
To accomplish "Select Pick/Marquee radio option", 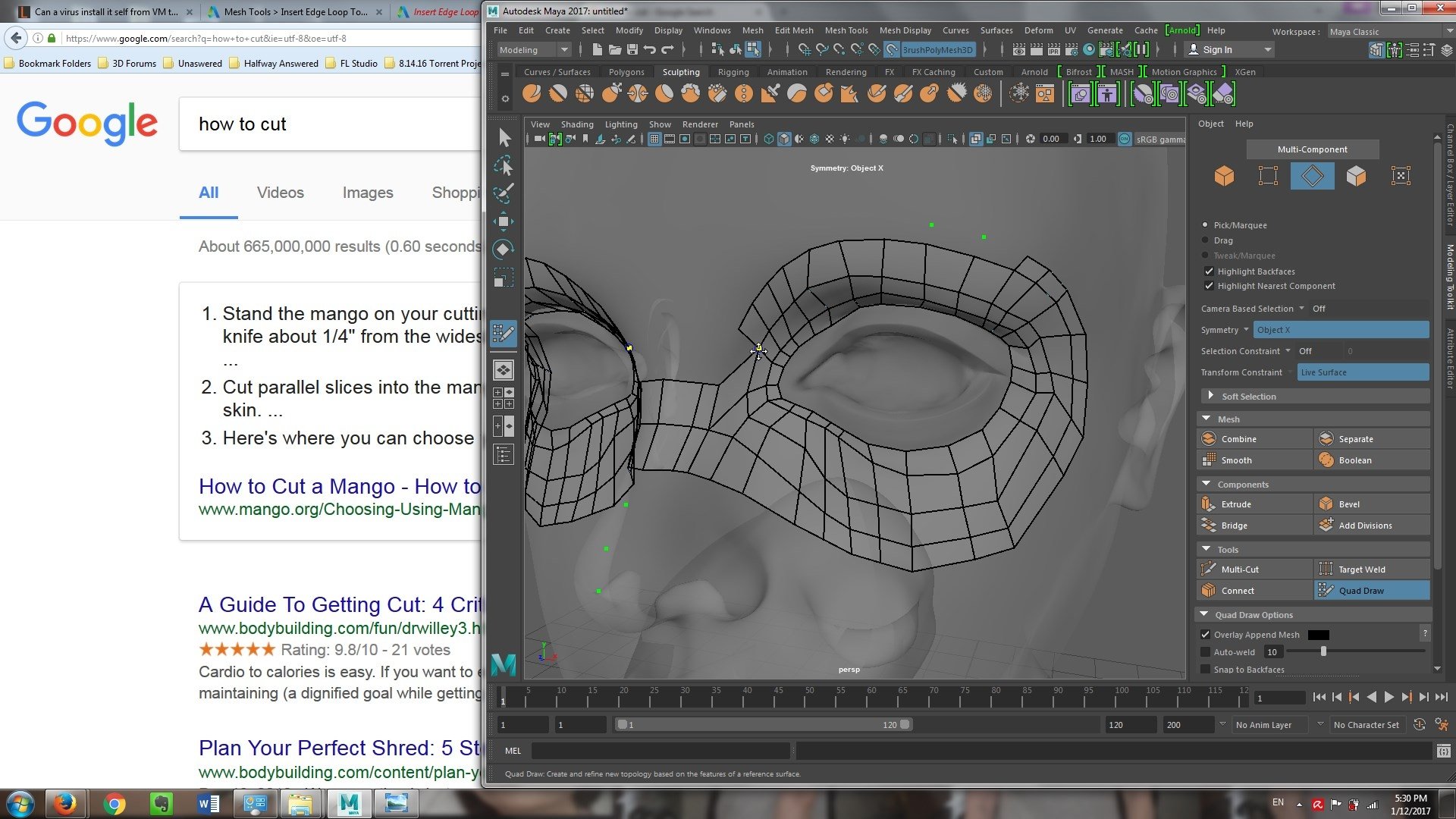I will pos(1205,225).
